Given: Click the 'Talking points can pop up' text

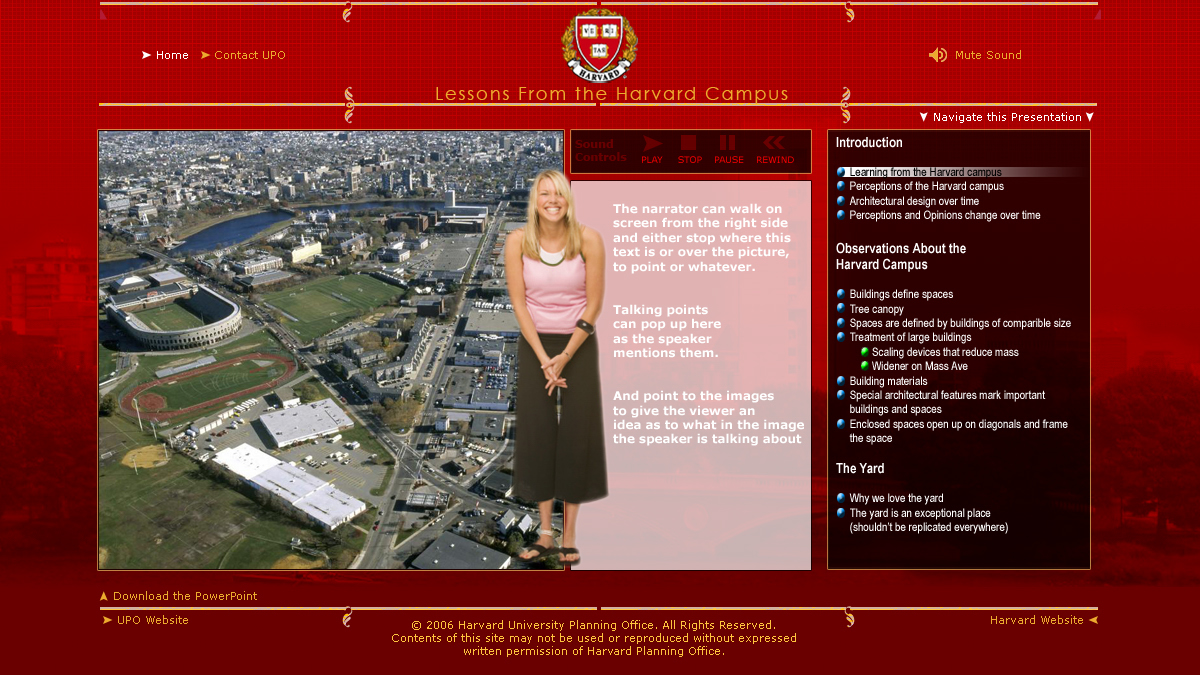Looking at the screenshot, I should pos(667,331).
